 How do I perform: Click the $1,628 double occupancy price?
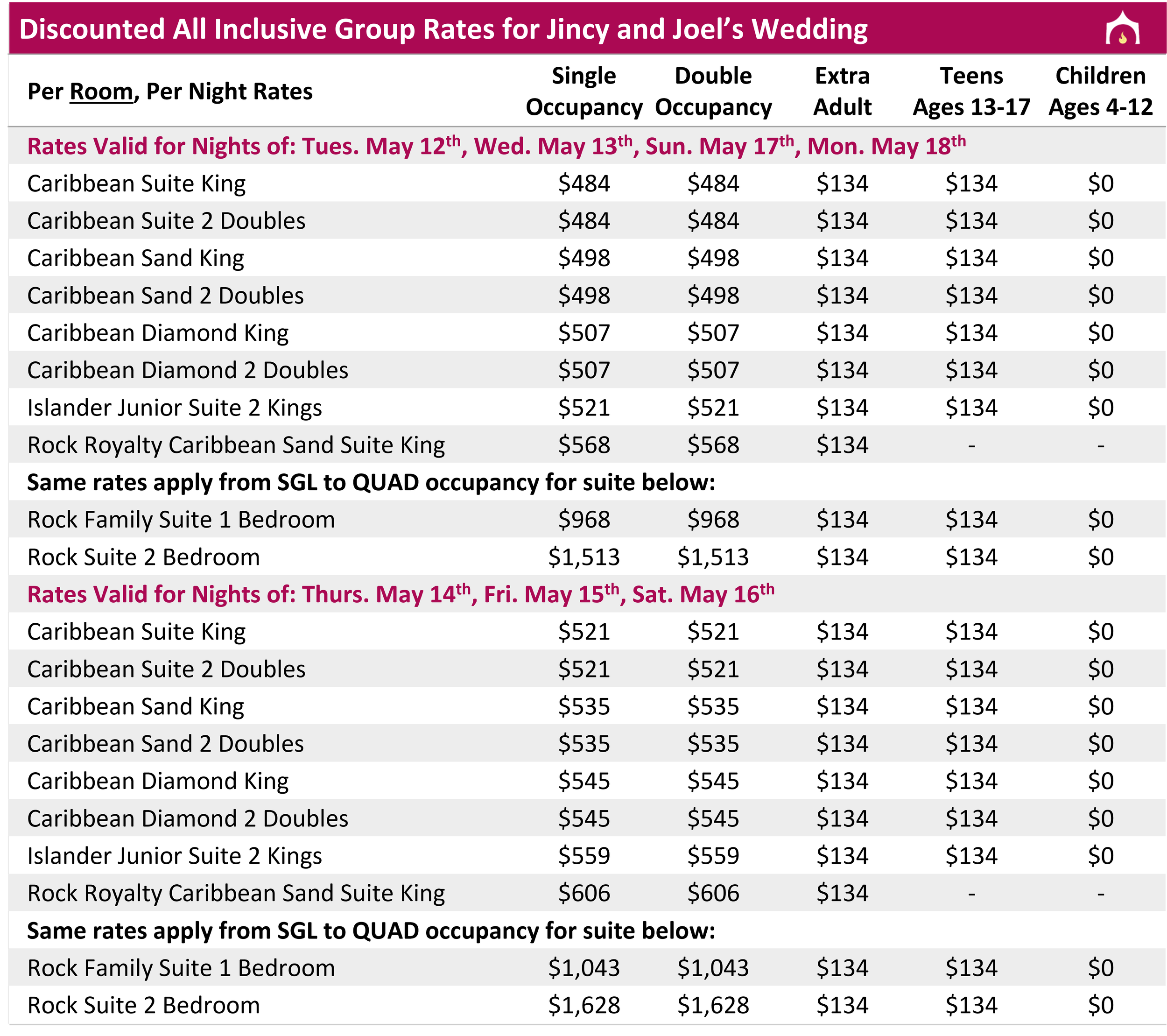point(713,1005)
